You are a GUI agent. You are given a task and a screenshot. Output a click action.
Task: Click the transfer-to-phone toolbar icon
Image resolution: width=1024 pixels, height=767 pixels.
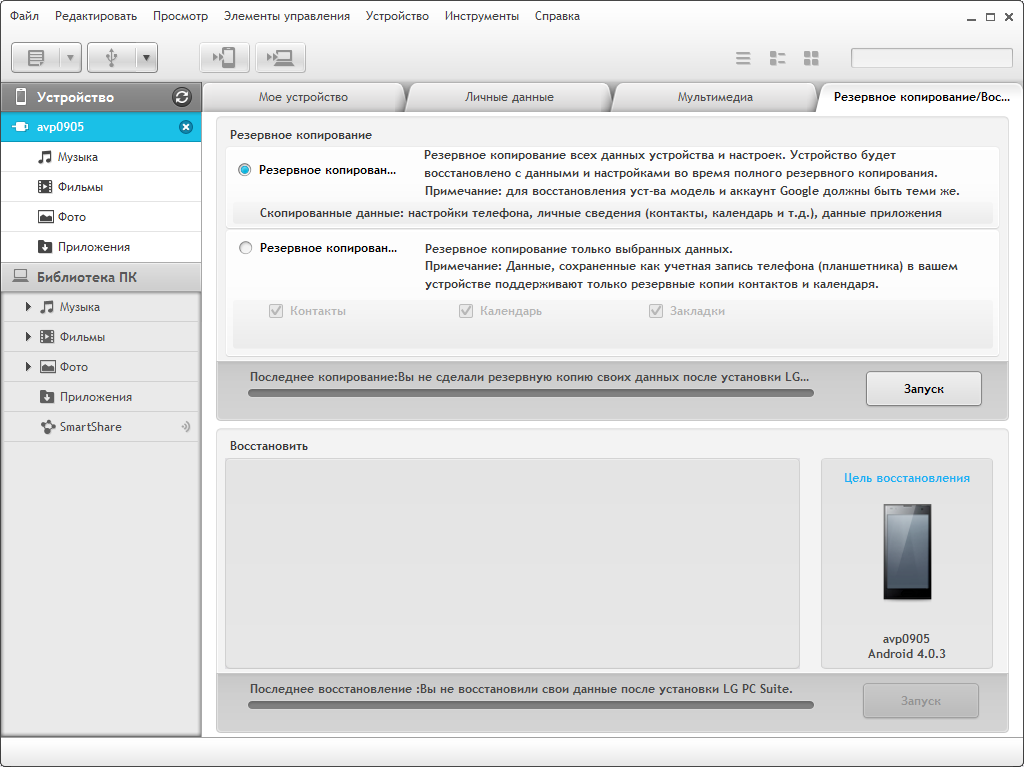(x=224, y=58)
